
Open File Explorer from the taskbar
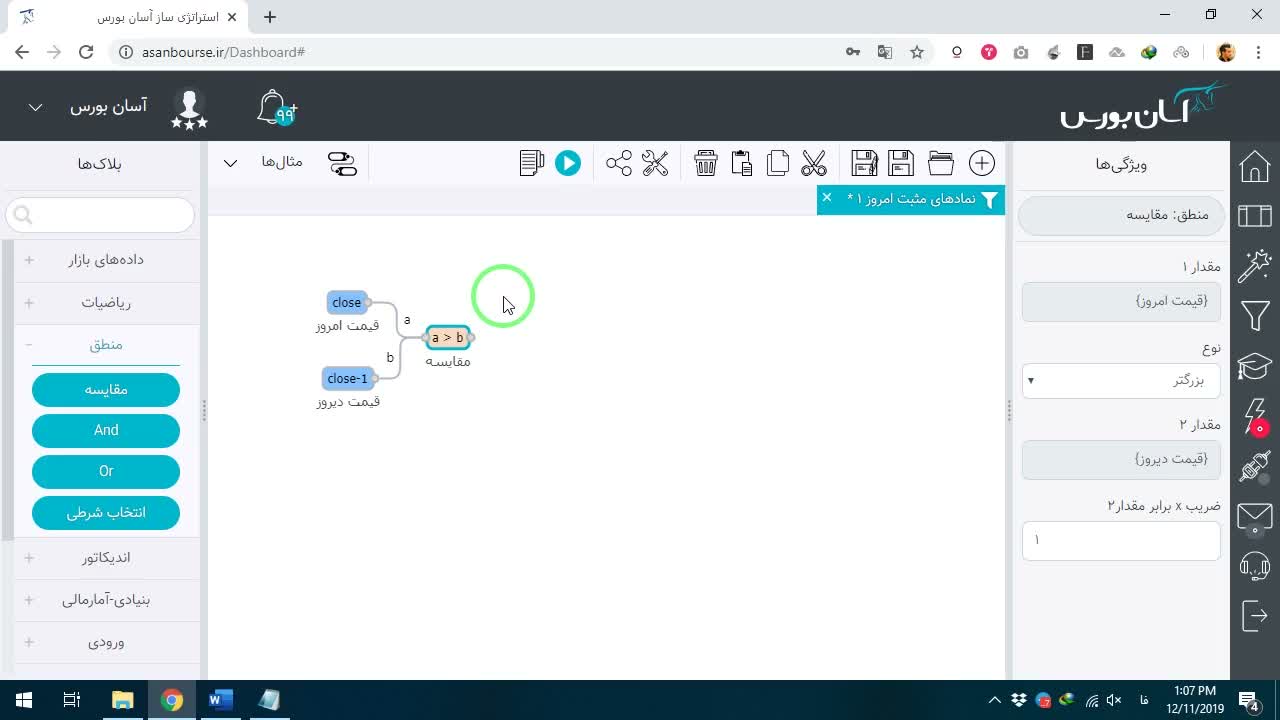[x=122, y=700]
